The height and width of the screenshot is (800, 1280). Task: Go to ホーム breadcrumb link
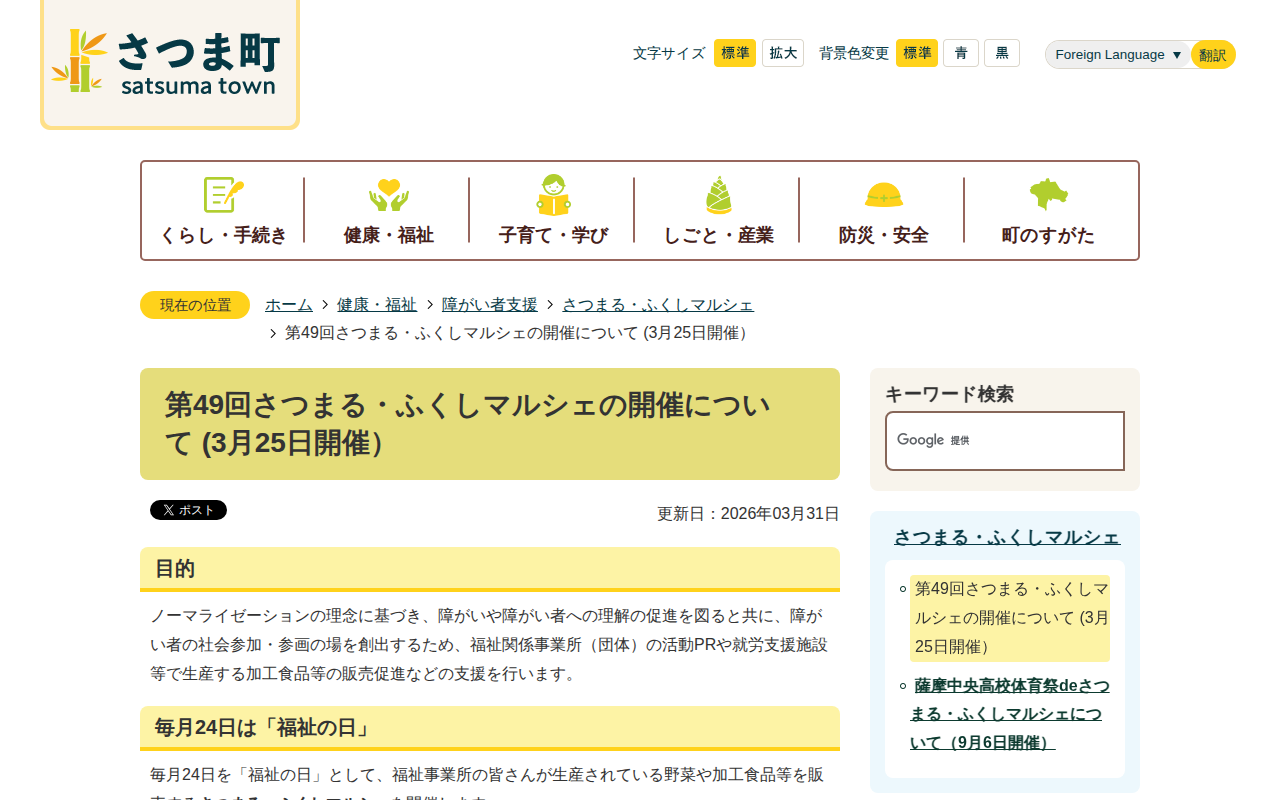pos(289,305)
